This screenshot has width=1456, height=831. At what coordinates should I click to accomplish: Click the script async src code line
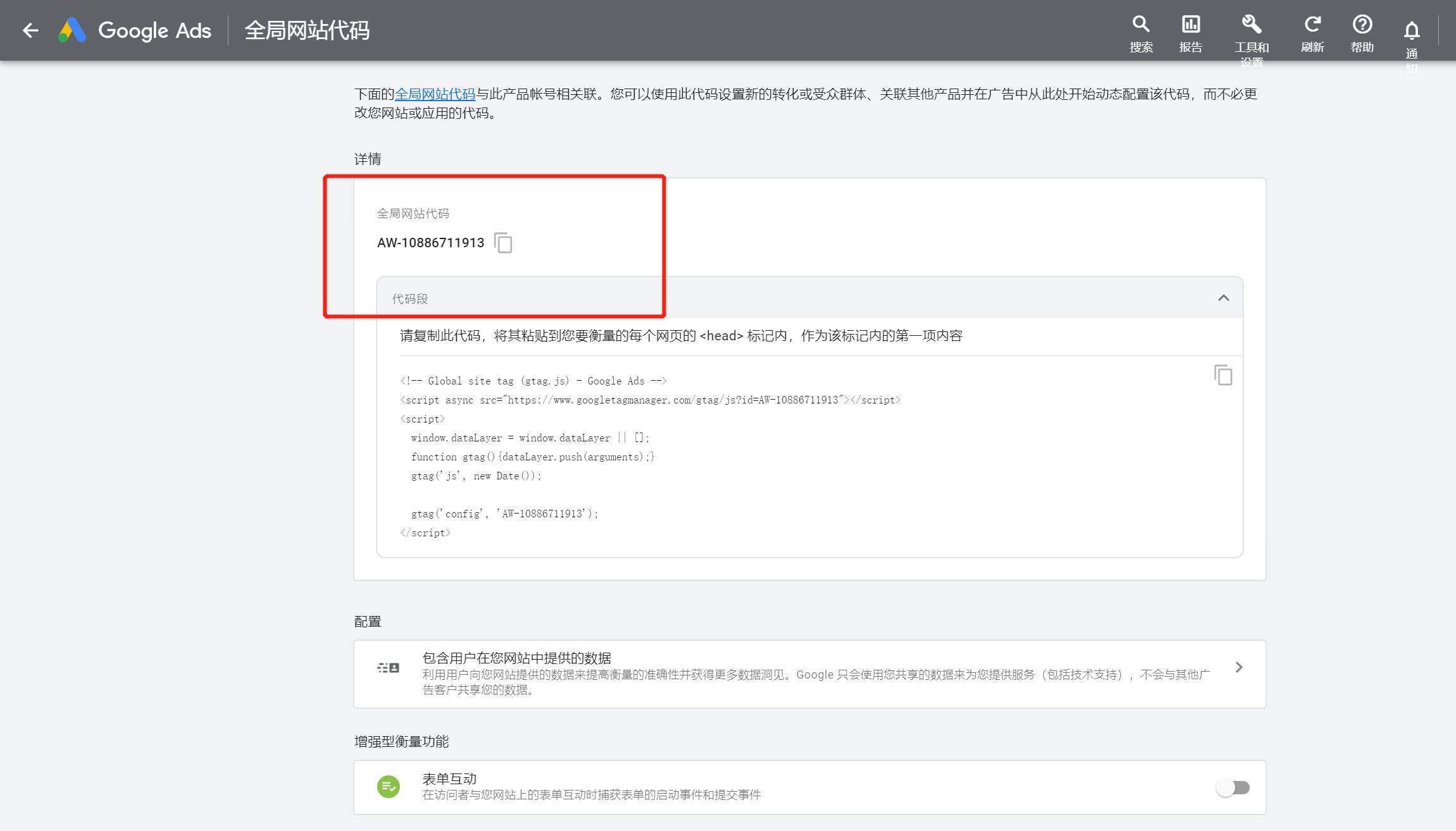650,400
